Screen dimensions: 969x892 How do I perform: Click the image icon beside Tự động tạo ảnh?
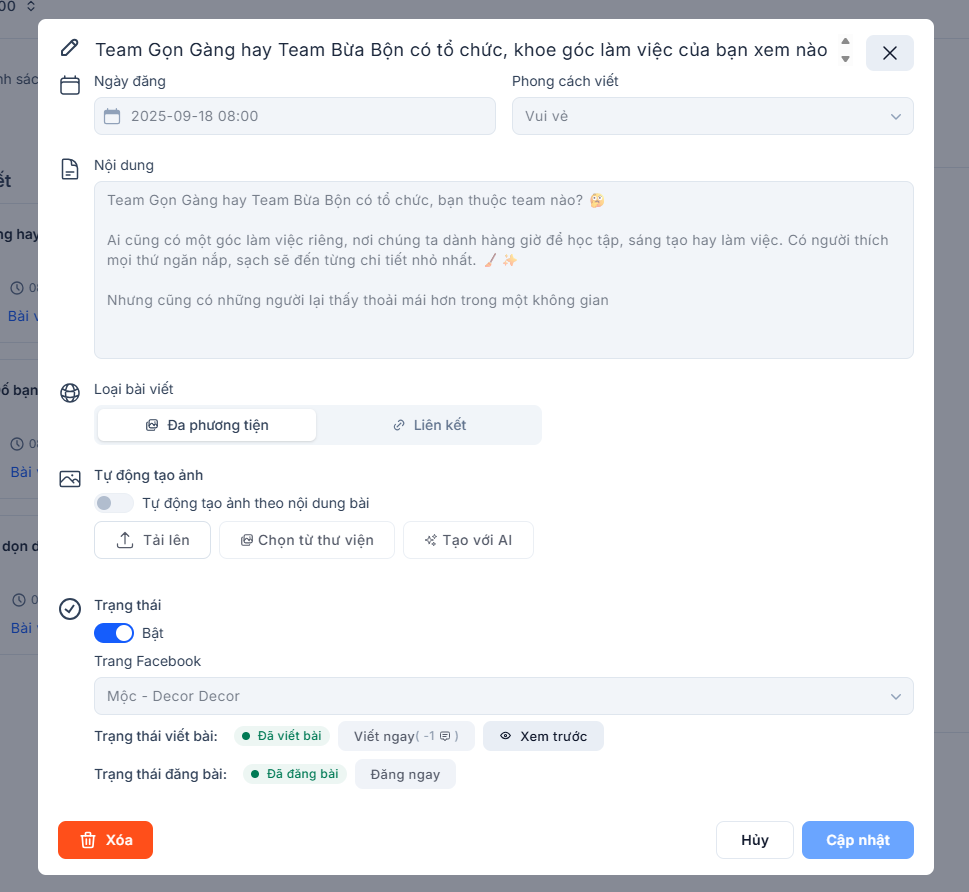click(70, 479)
